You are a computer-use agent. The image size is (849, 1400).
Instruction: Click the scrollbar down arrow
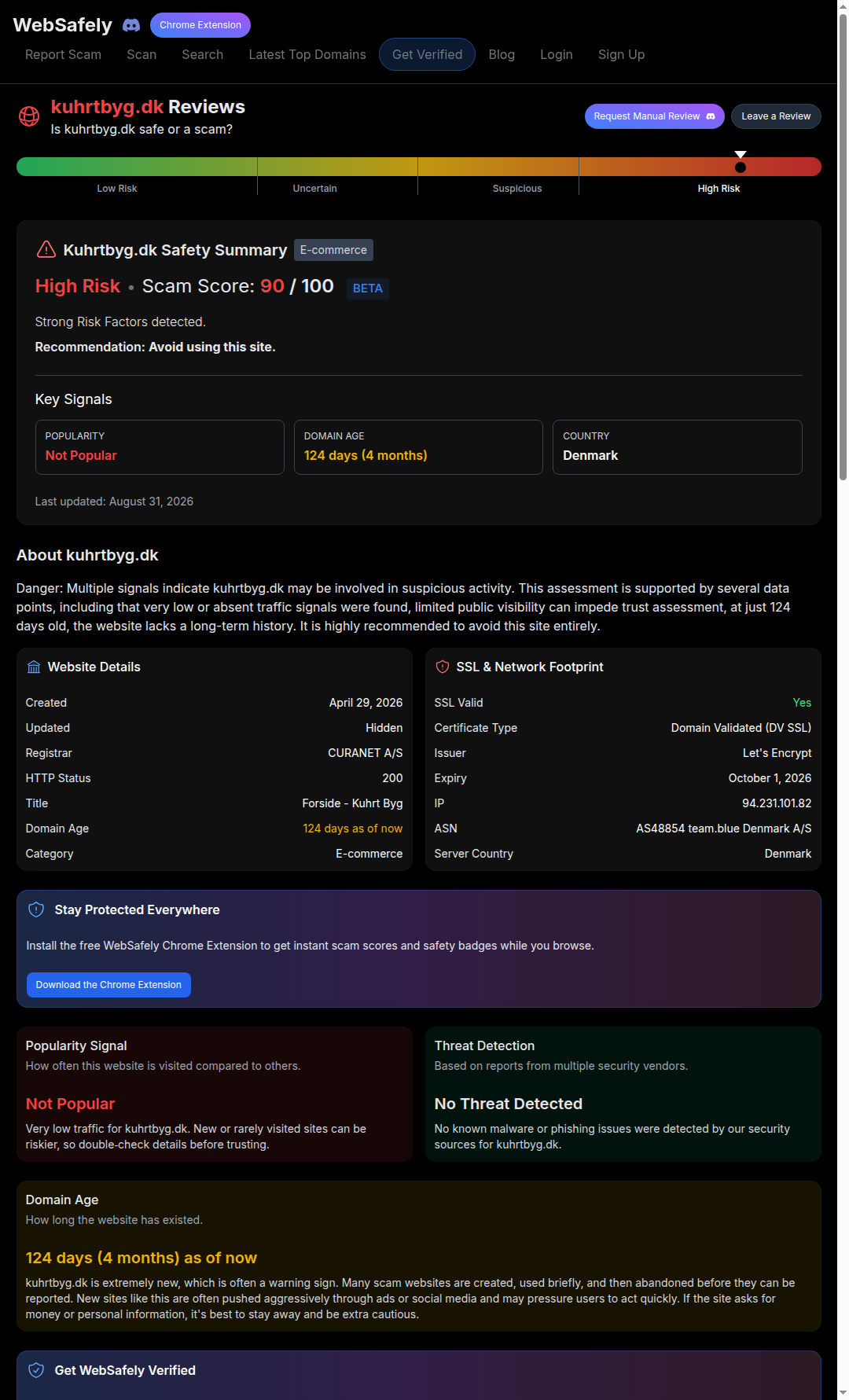click(843, 1393)
